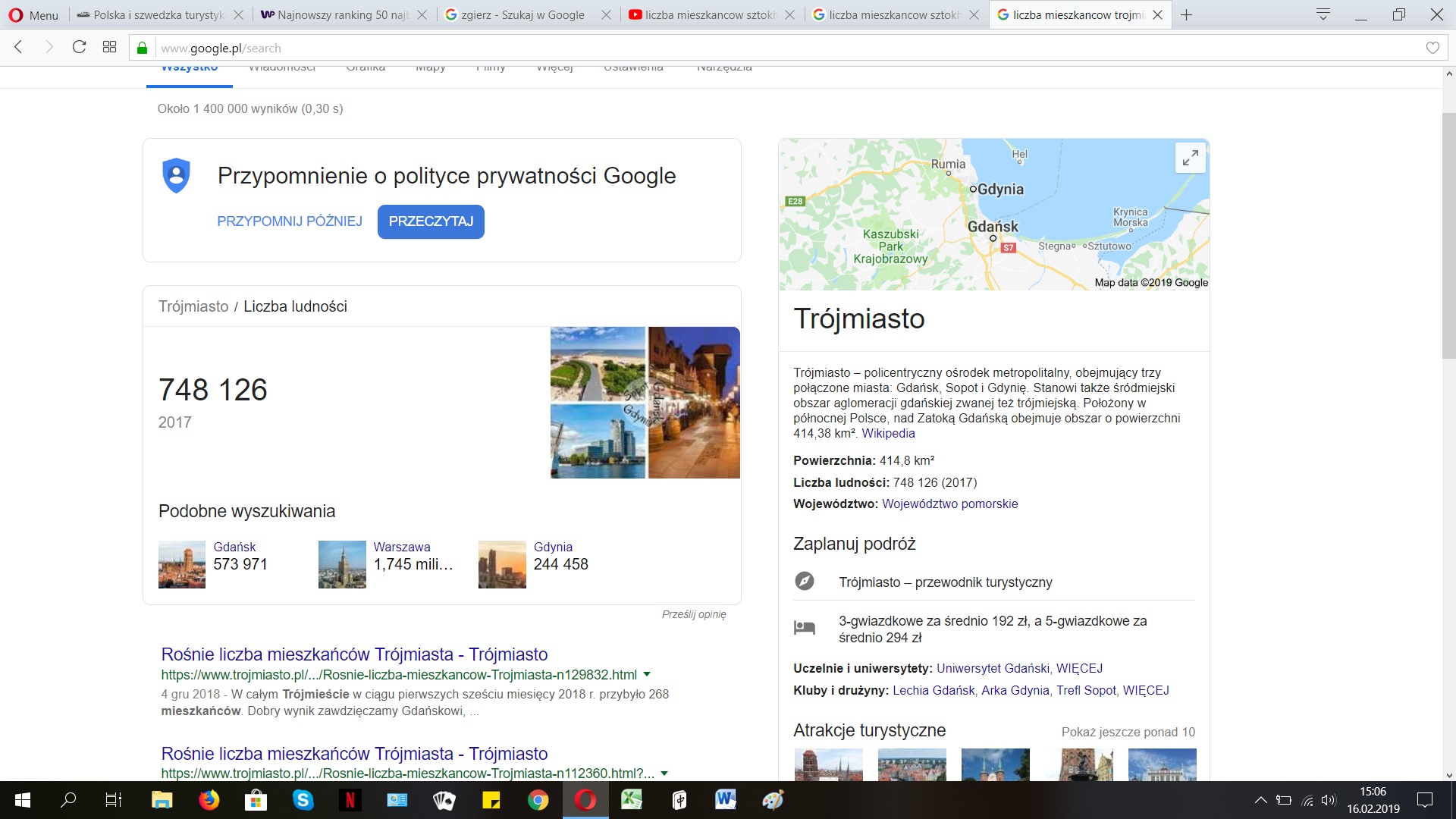The height and width of the screenshot is (819, 1456).
Task: Click the green security padlock icon
Action: coord(142,48)
